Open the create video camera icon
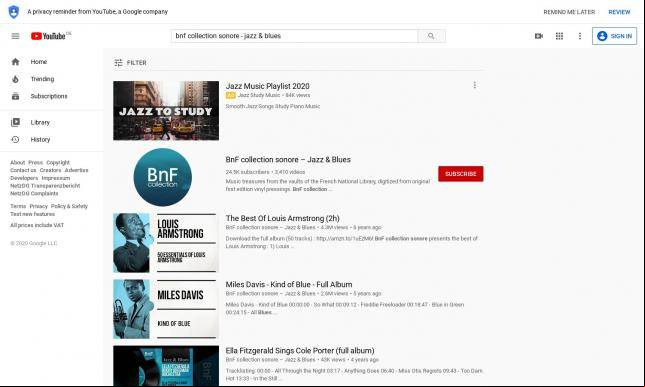This screenshot has width=645, height=387. 539,36
